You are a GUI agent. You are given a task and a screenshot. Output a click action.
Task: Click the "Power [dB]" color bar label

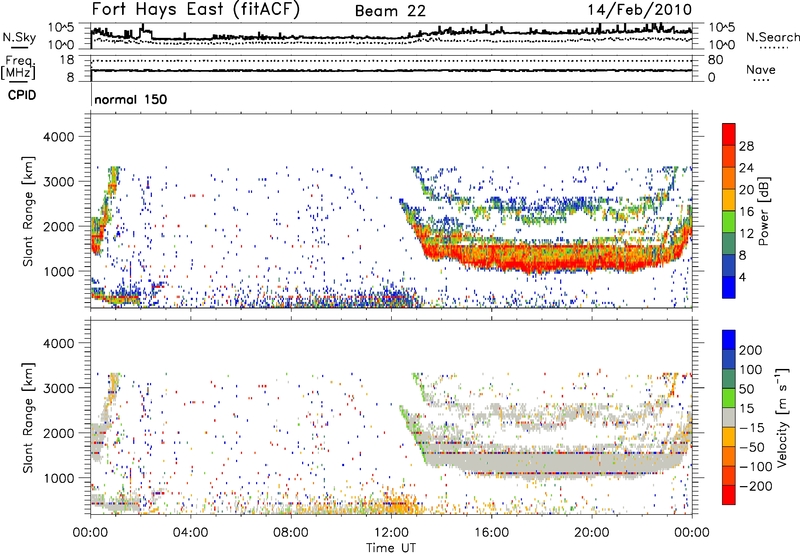tap(764, 211)
